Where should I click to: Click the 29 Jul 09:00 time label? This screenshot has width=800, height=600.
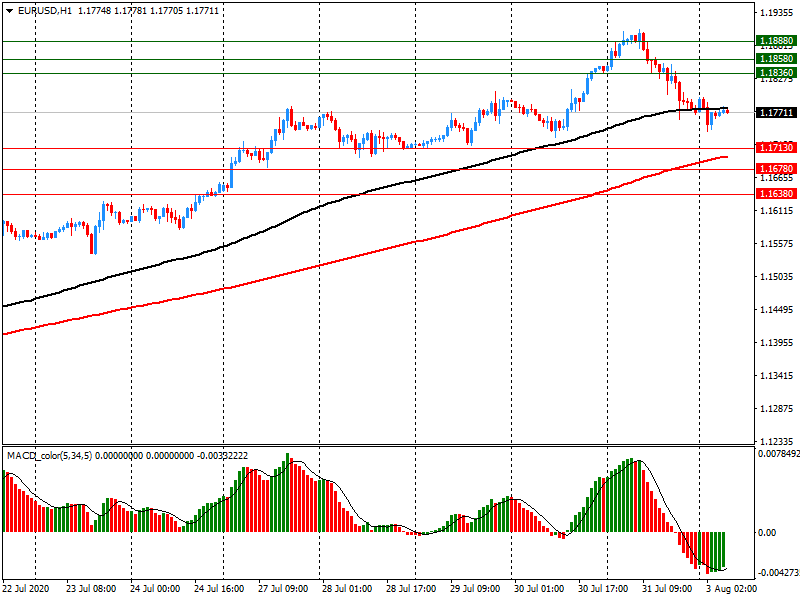[475, 589]
